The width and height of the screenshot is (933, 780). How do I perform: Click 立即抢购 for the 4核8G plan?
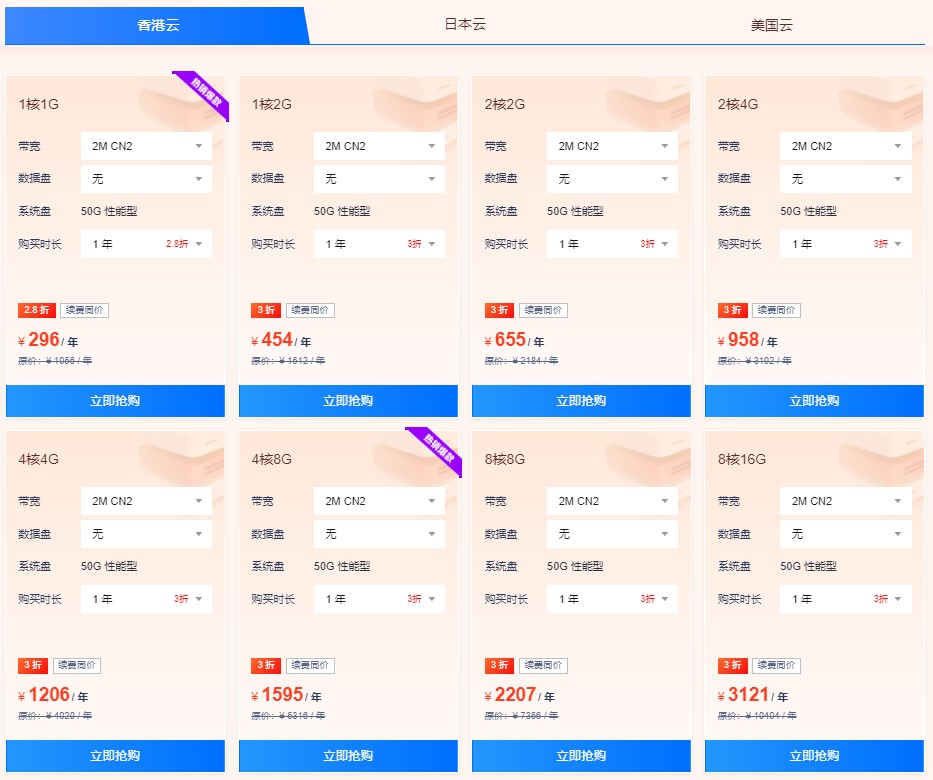tap(348, 756)
